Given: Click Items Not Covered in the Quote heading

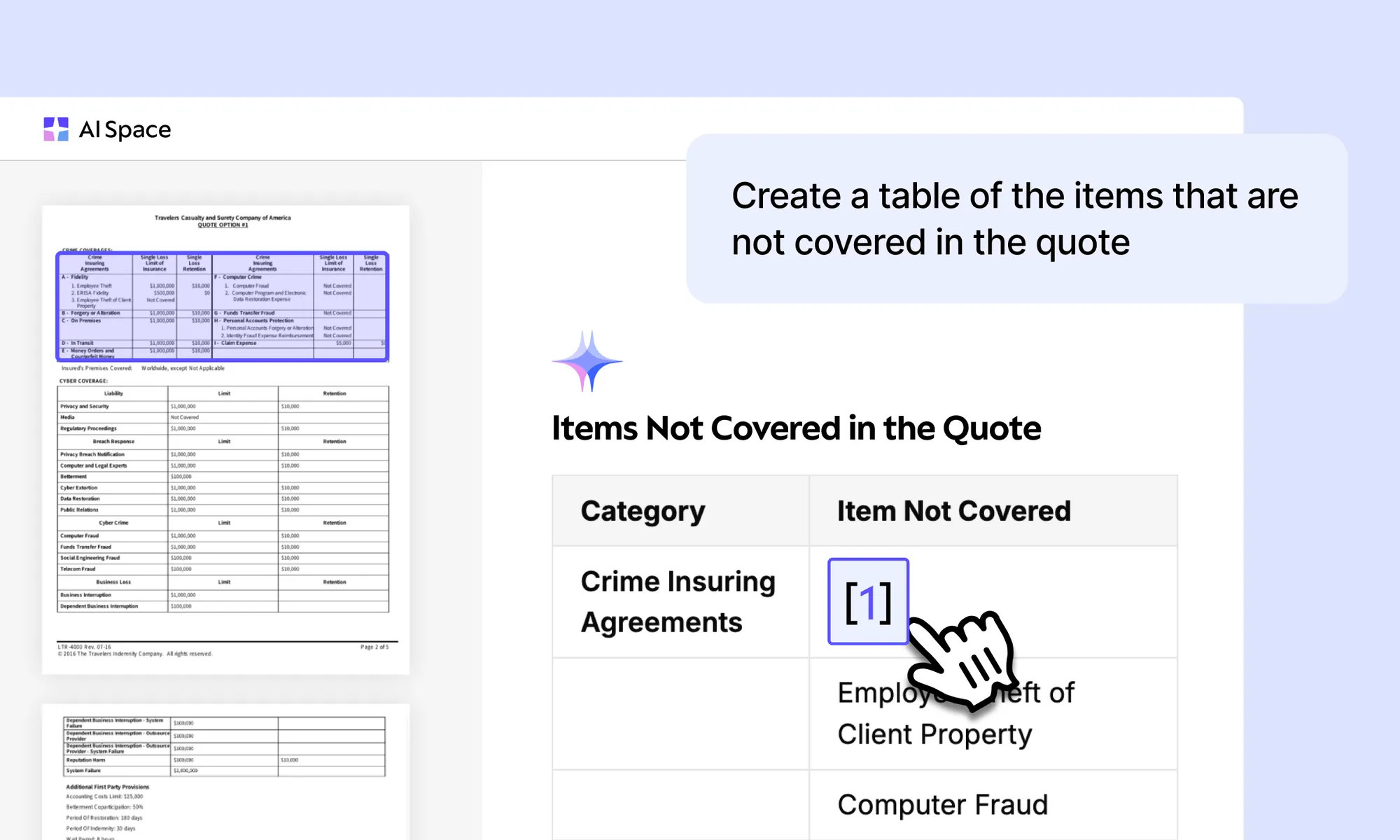Looking at the screenshot, I should coord(796,428).
